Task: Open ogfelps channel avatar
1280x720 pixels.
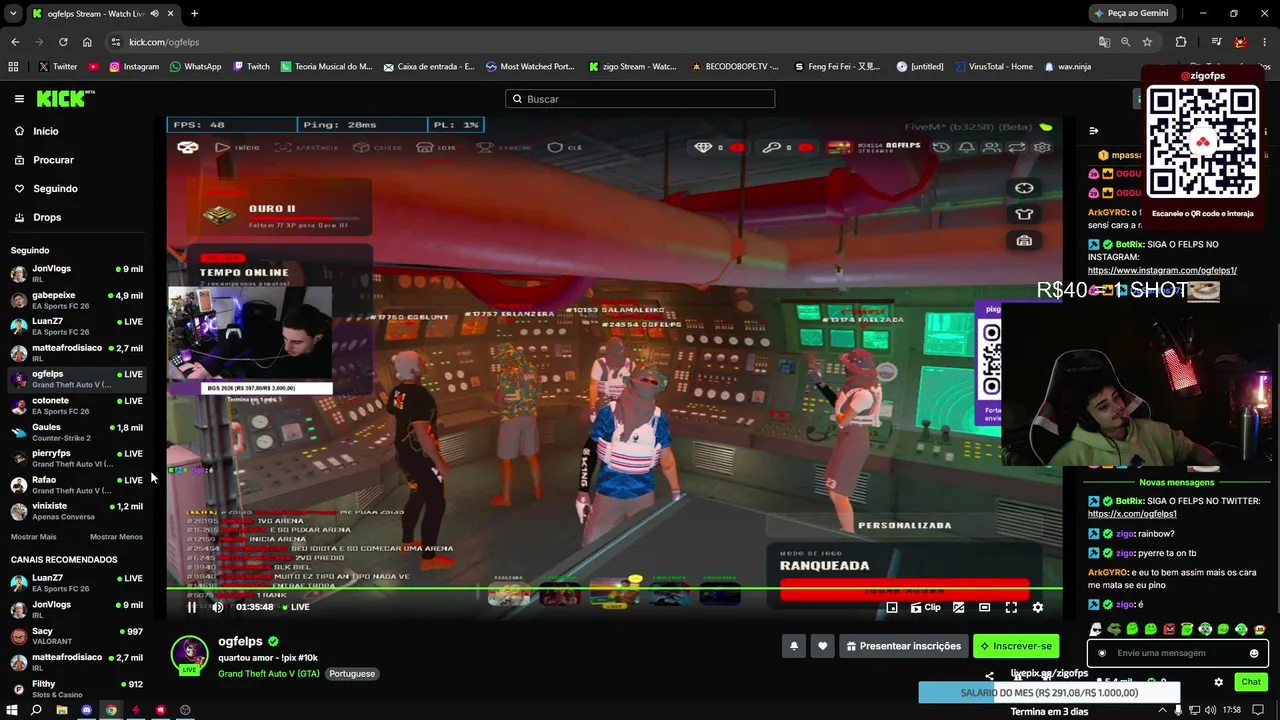Action: click(189, 654)
